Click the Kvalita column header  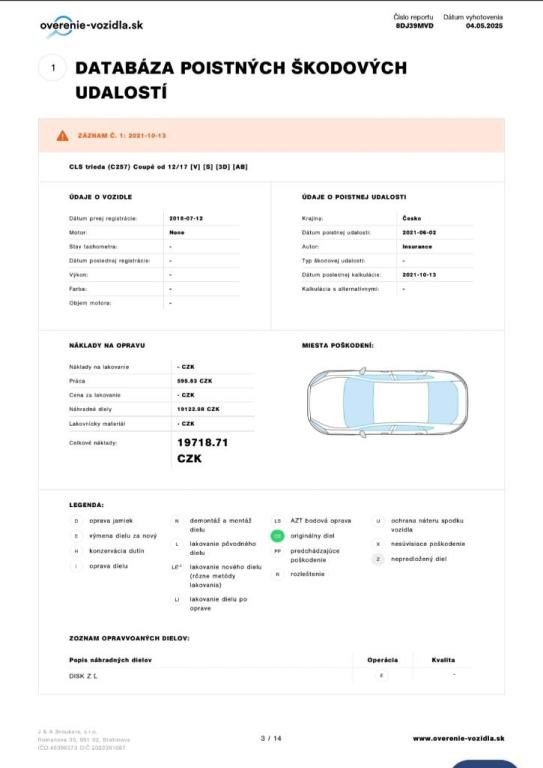443,660
